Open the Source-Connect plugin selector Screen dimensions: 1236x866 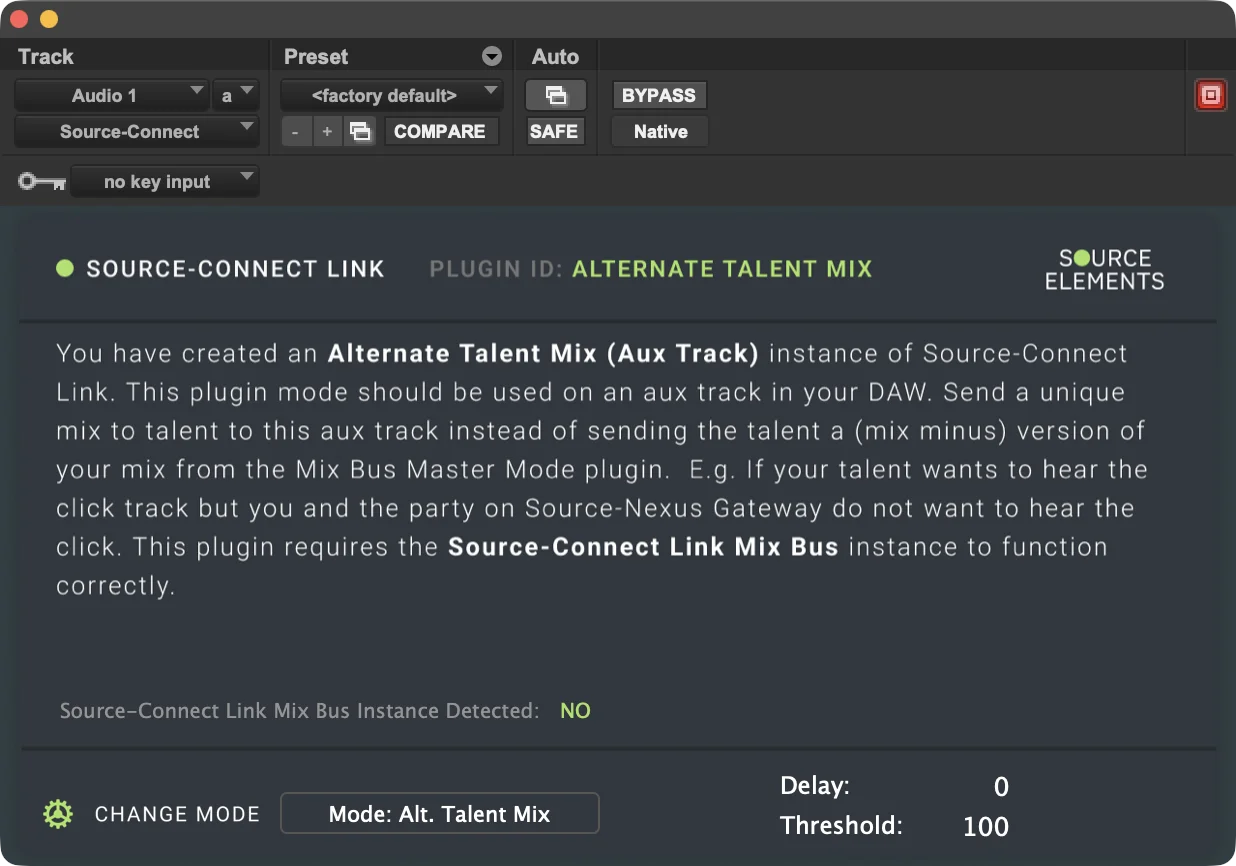pos(137,132)
